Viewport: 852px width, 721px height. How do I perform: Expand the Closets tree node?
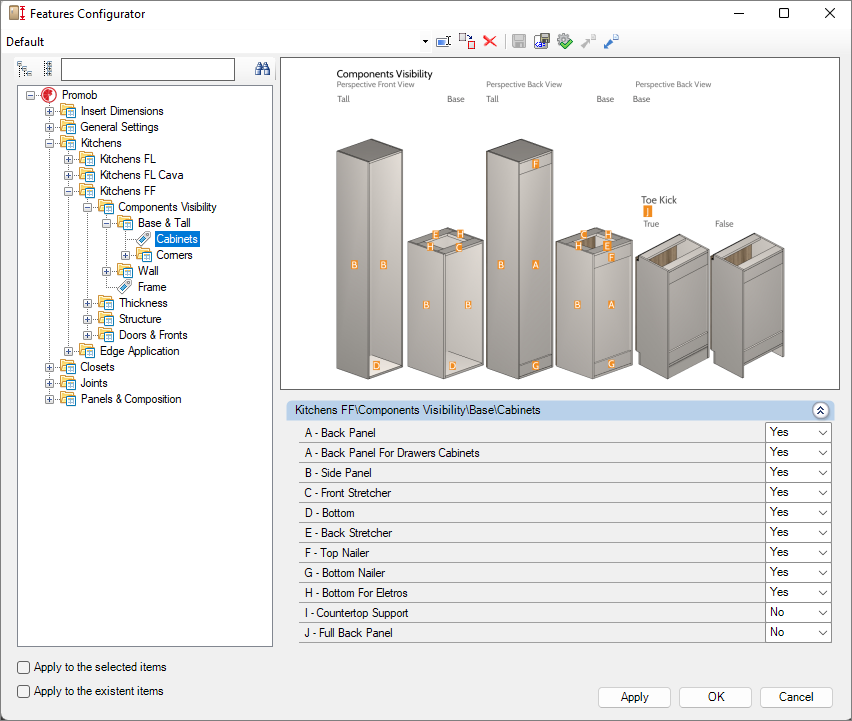point(50,367)
